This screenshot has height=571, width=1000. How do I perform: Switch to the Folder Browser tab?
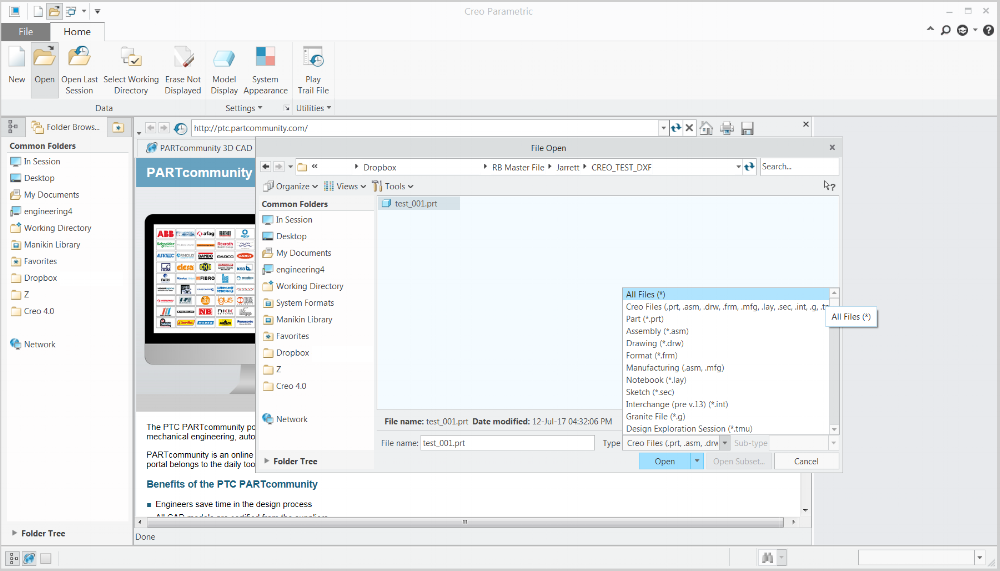click(x=66, y=127)
